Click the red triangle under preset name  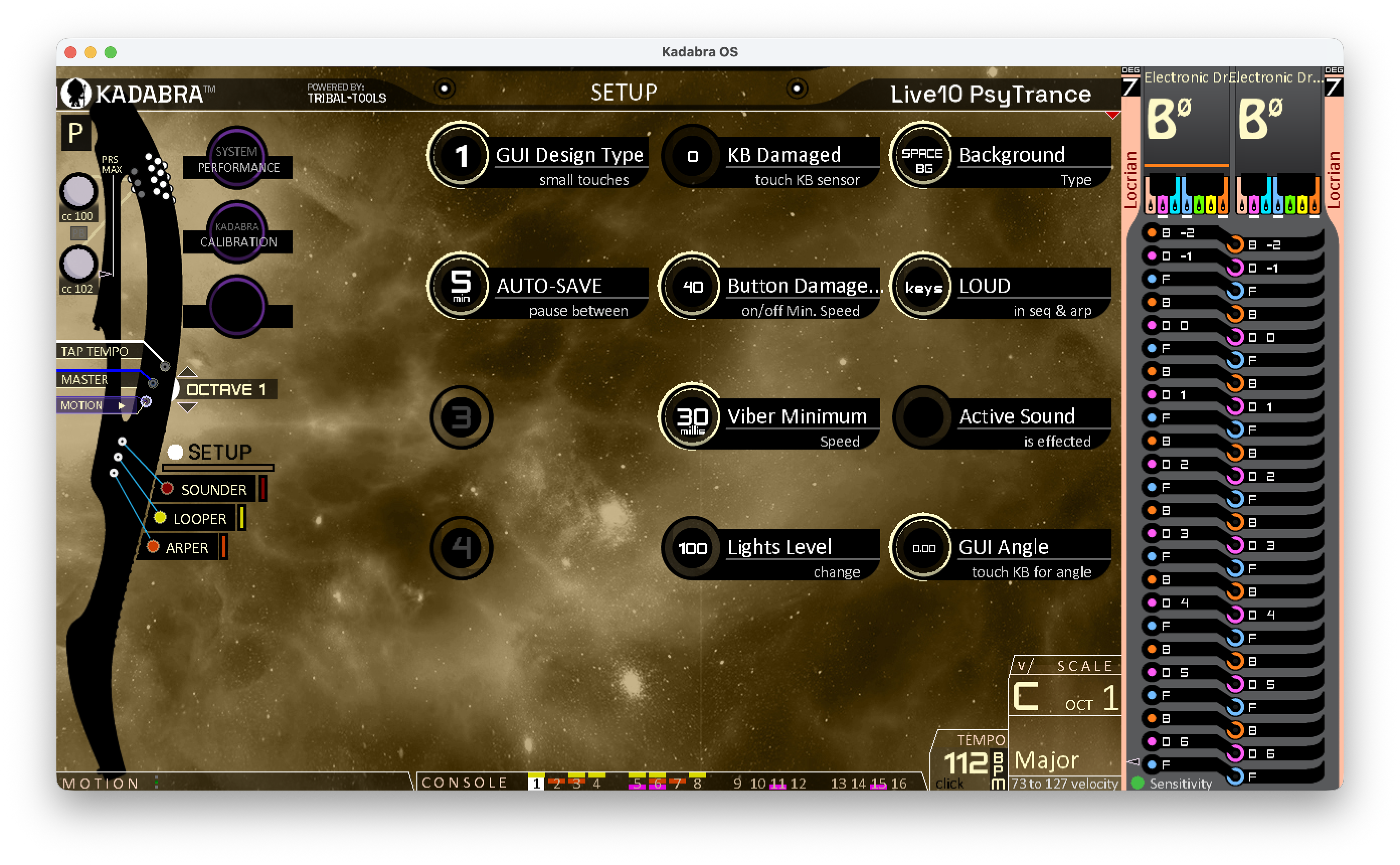click(x=1112, y=115)
